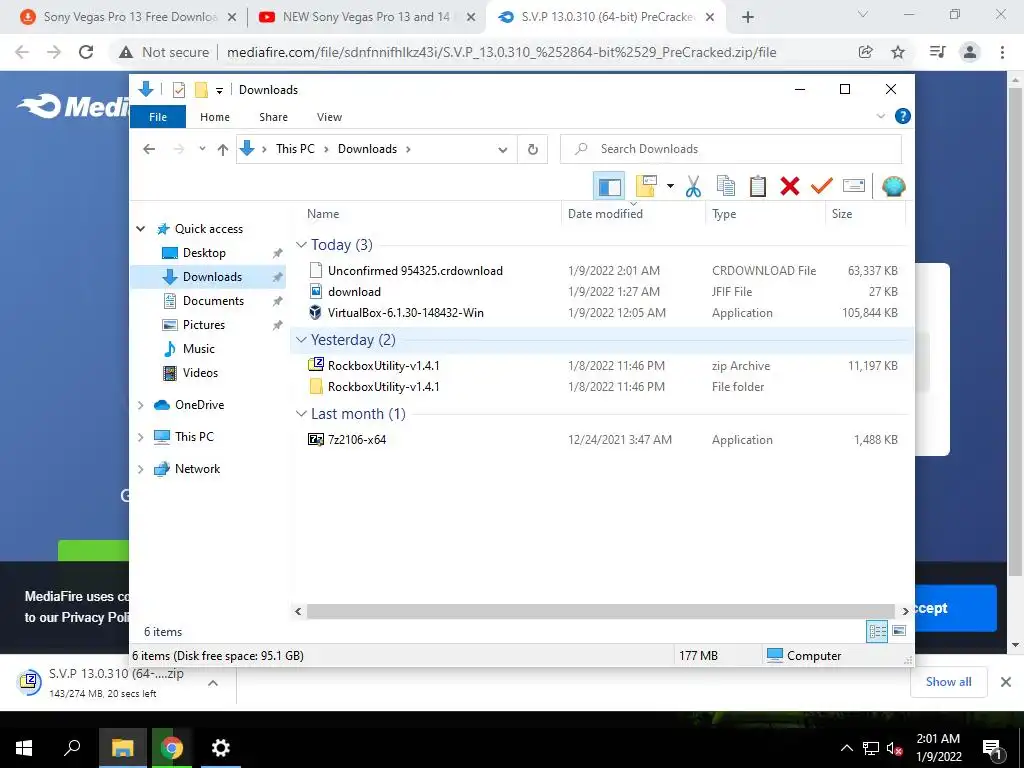This screenshot has height=768, width=1024.
Task: Open the Home ribbon tab
Action: pyautogui.click(x=215, y=117)
